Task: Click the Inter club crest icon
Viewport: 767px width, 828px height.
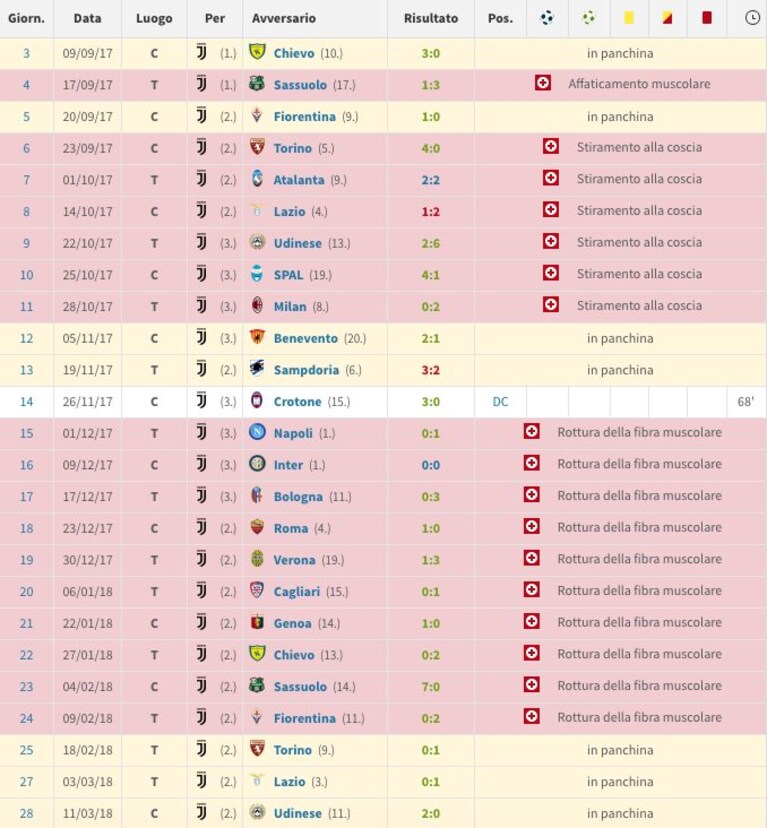Action: pos(257,464)
